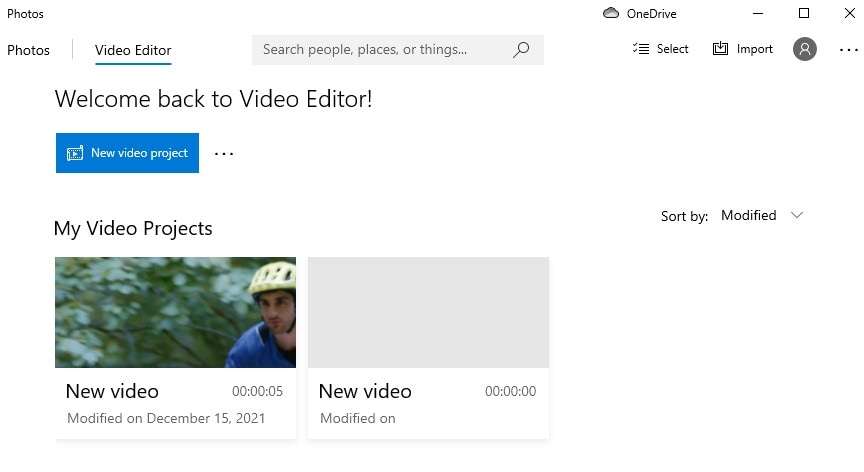Click the Sort by chevron arrow
The width and height of the screenshot is (864, 472).
(797, 215)
